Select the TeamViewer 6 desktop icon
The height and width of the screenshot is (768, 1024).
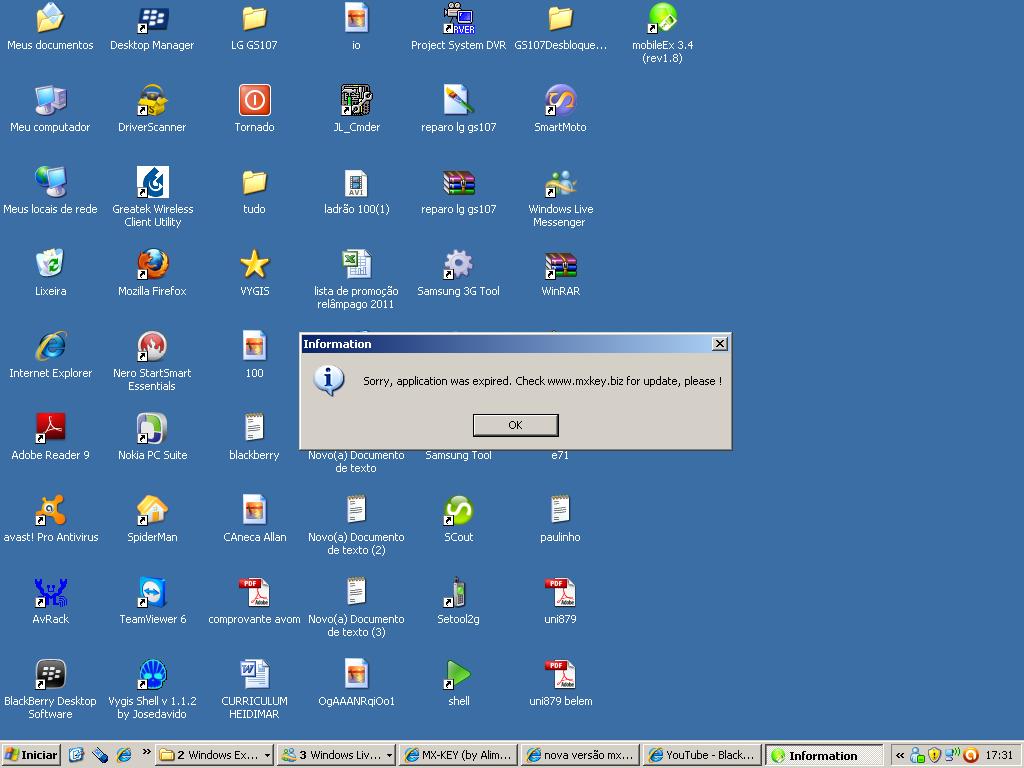coord(152,594)
